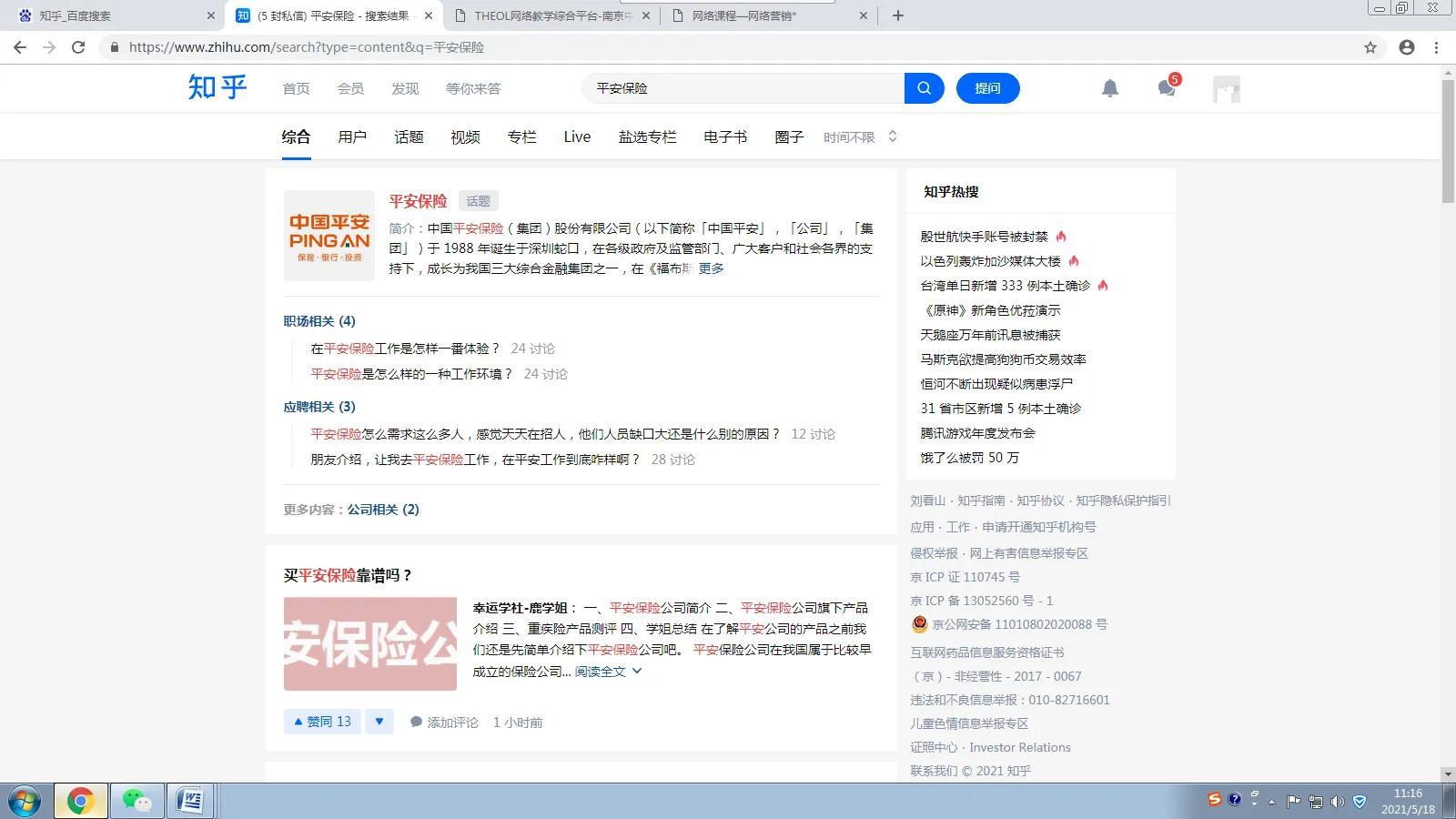Open hot search 《原神》新角色优菈演示

tap(990, 310)
